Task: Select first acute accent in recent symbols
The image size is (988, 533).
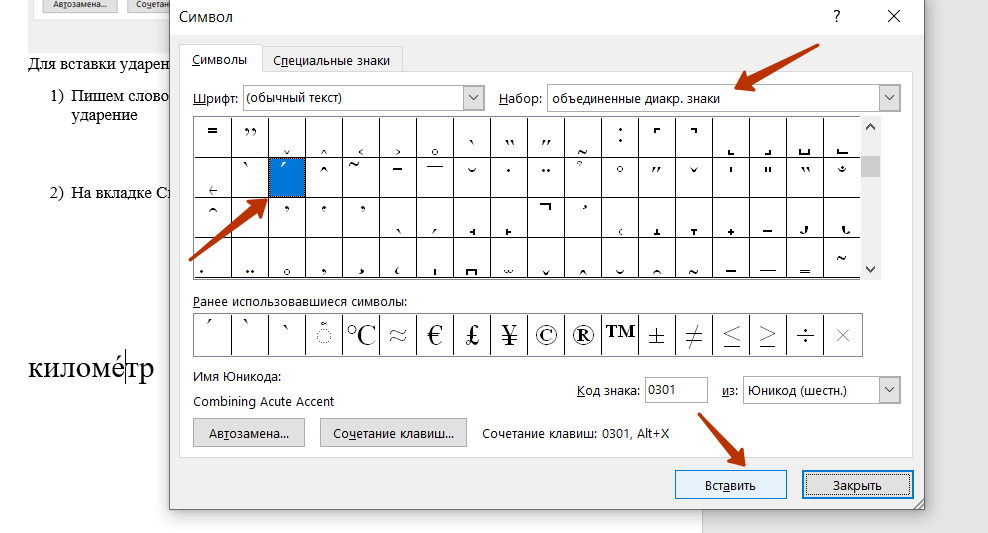Action: point(212,335)
